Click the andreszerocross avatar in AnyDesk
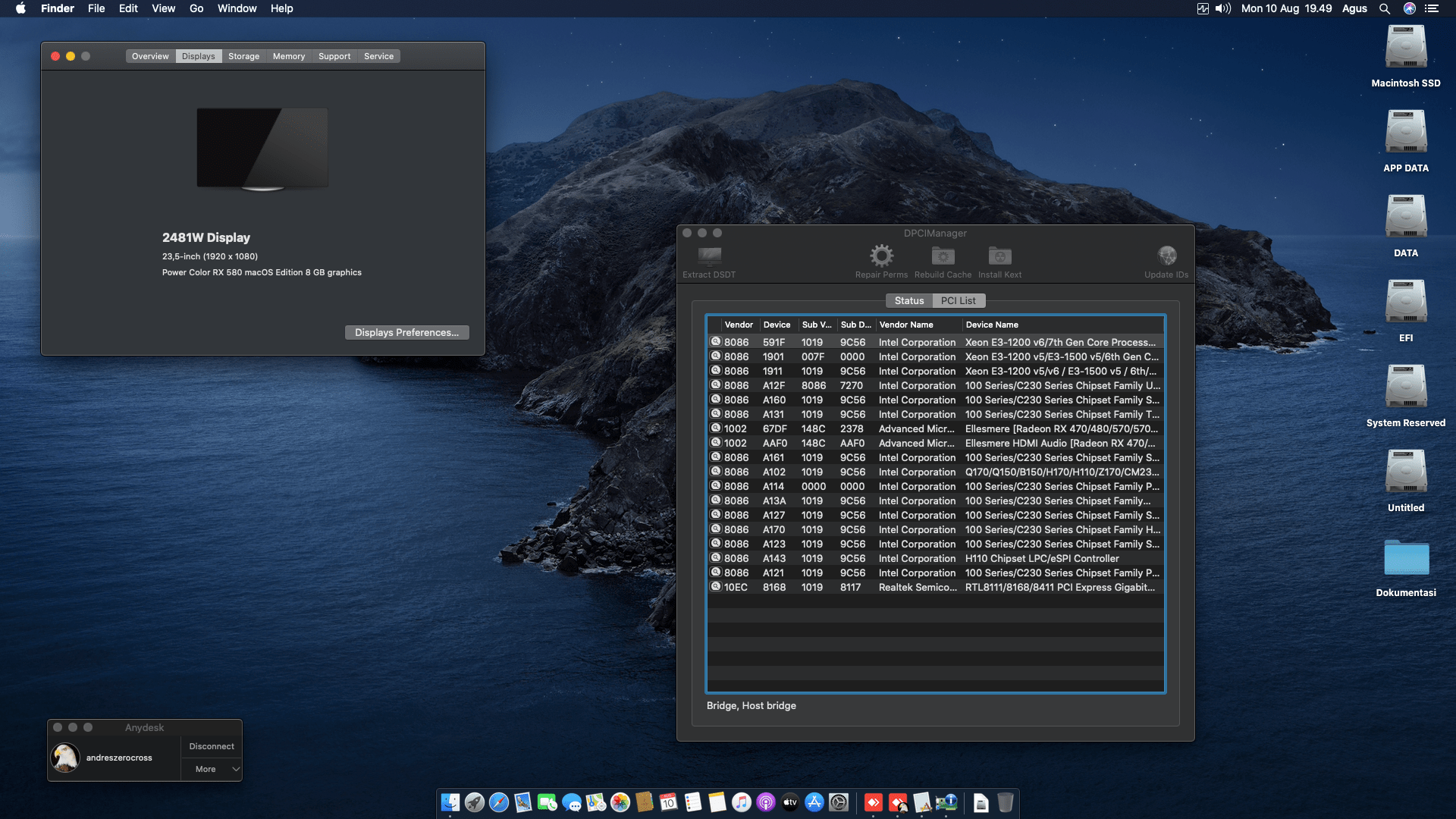This screenshot has height=819, width=1456. click(x=65, y=758)
